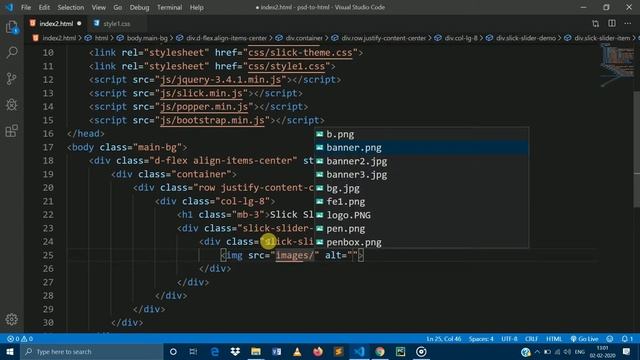Click css/slick-theme.css link on line 10
This screenshot has height=360, width=640.
(x=300, y=53)
